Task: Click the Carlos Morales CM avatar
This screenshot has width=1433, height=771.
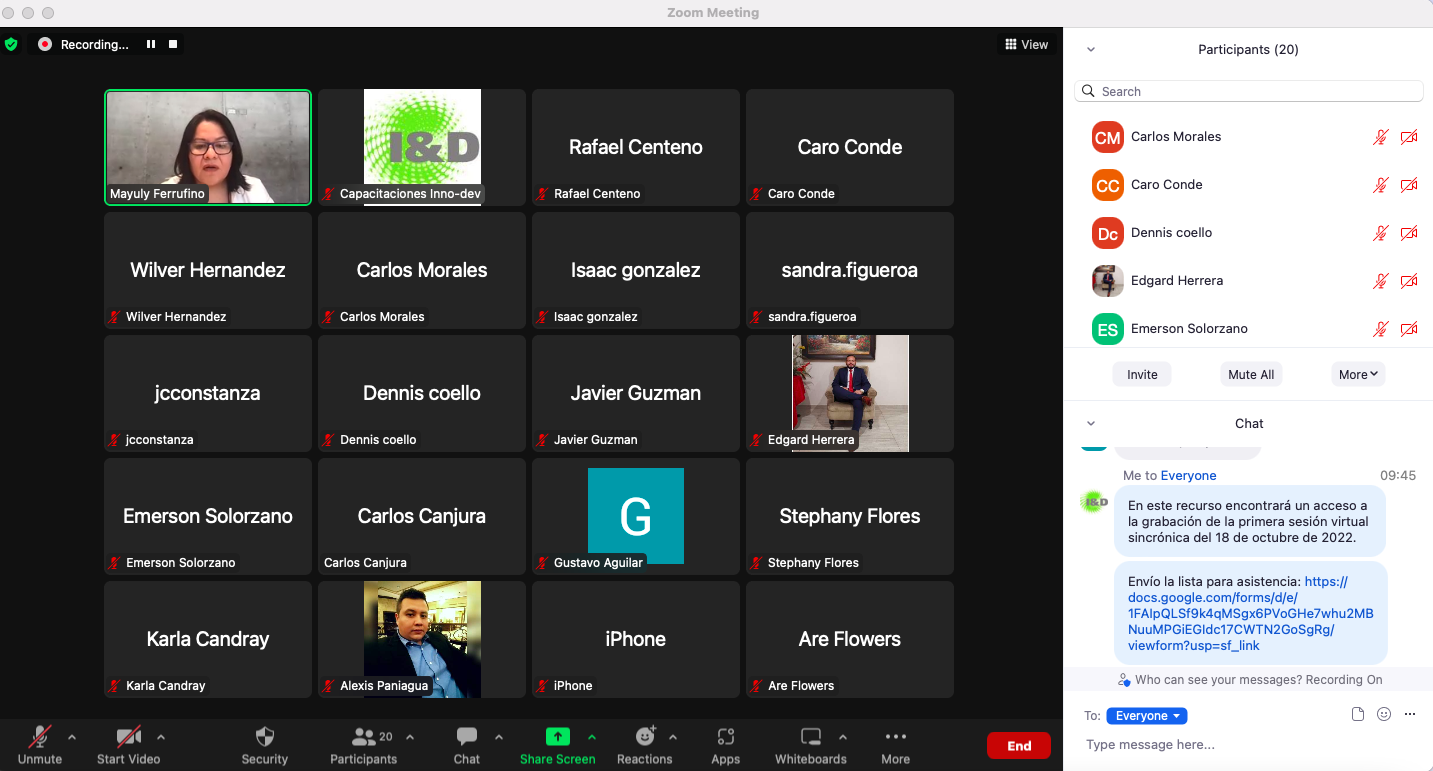Action: 1108,137
